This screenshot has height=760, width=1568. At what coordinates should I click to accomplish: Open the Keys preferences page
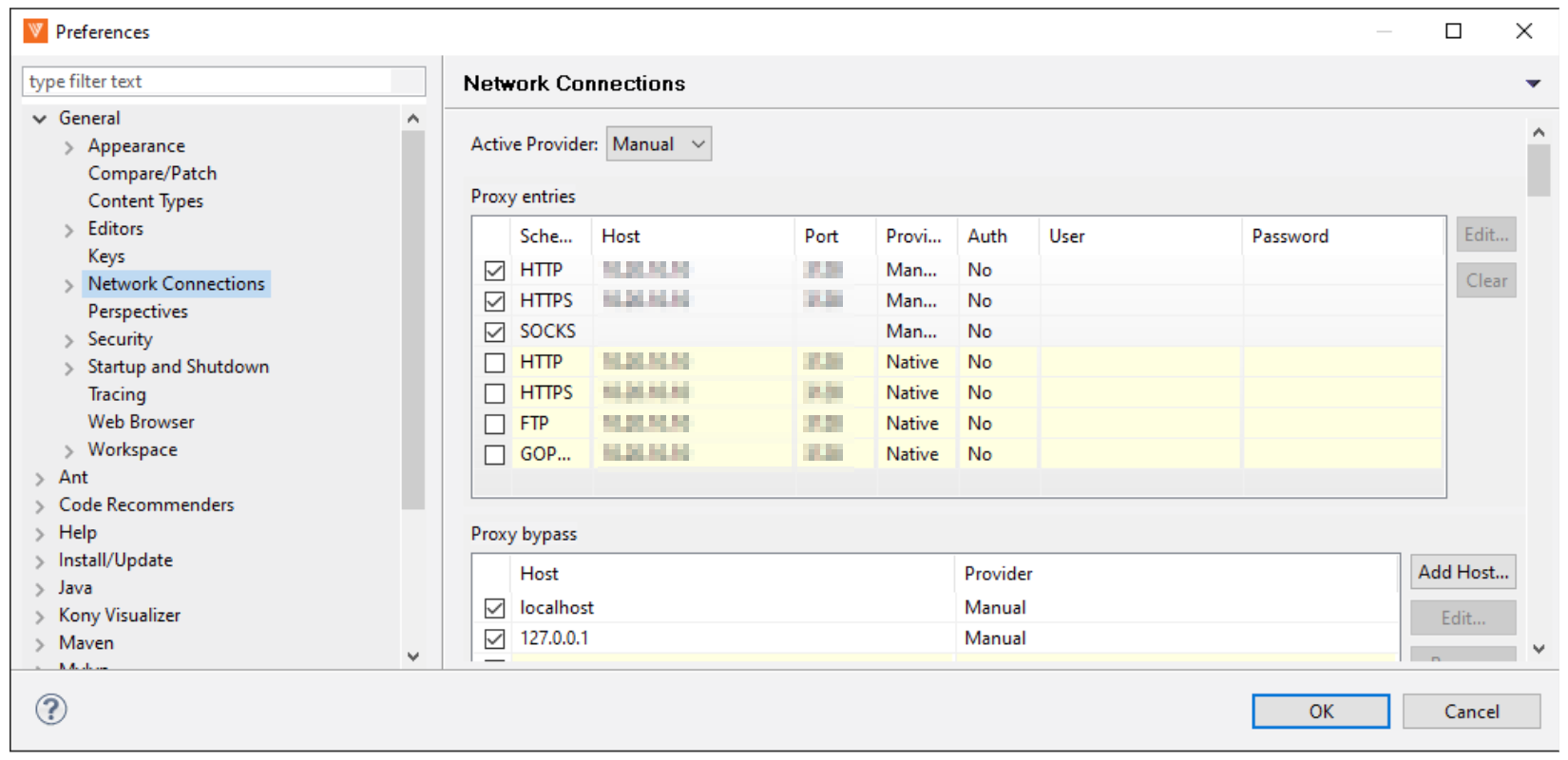[106, 256]
